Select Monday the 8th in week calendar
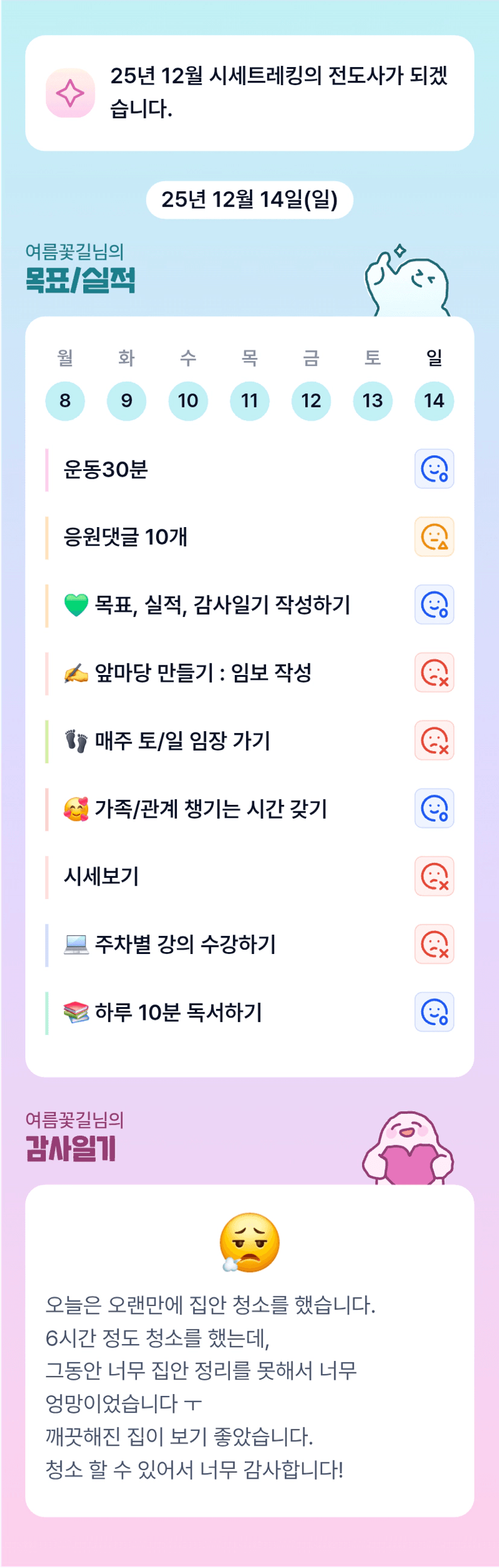The width and height of the screenshot is (499, 1568). (x=65, y=400)
